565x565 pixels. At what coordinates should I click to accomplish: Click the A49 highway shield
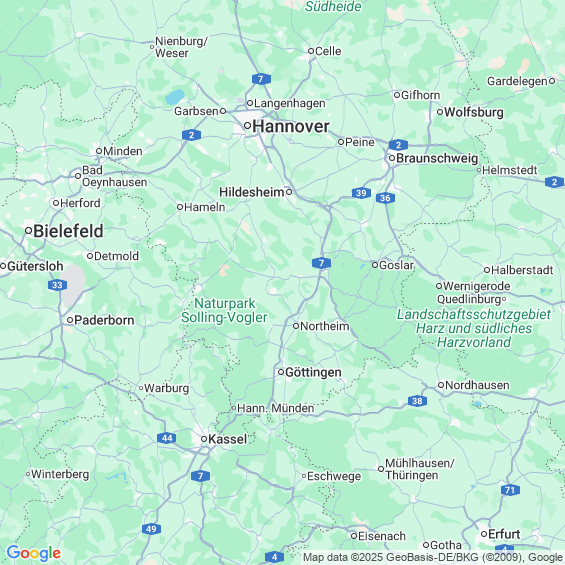[151, 529]
